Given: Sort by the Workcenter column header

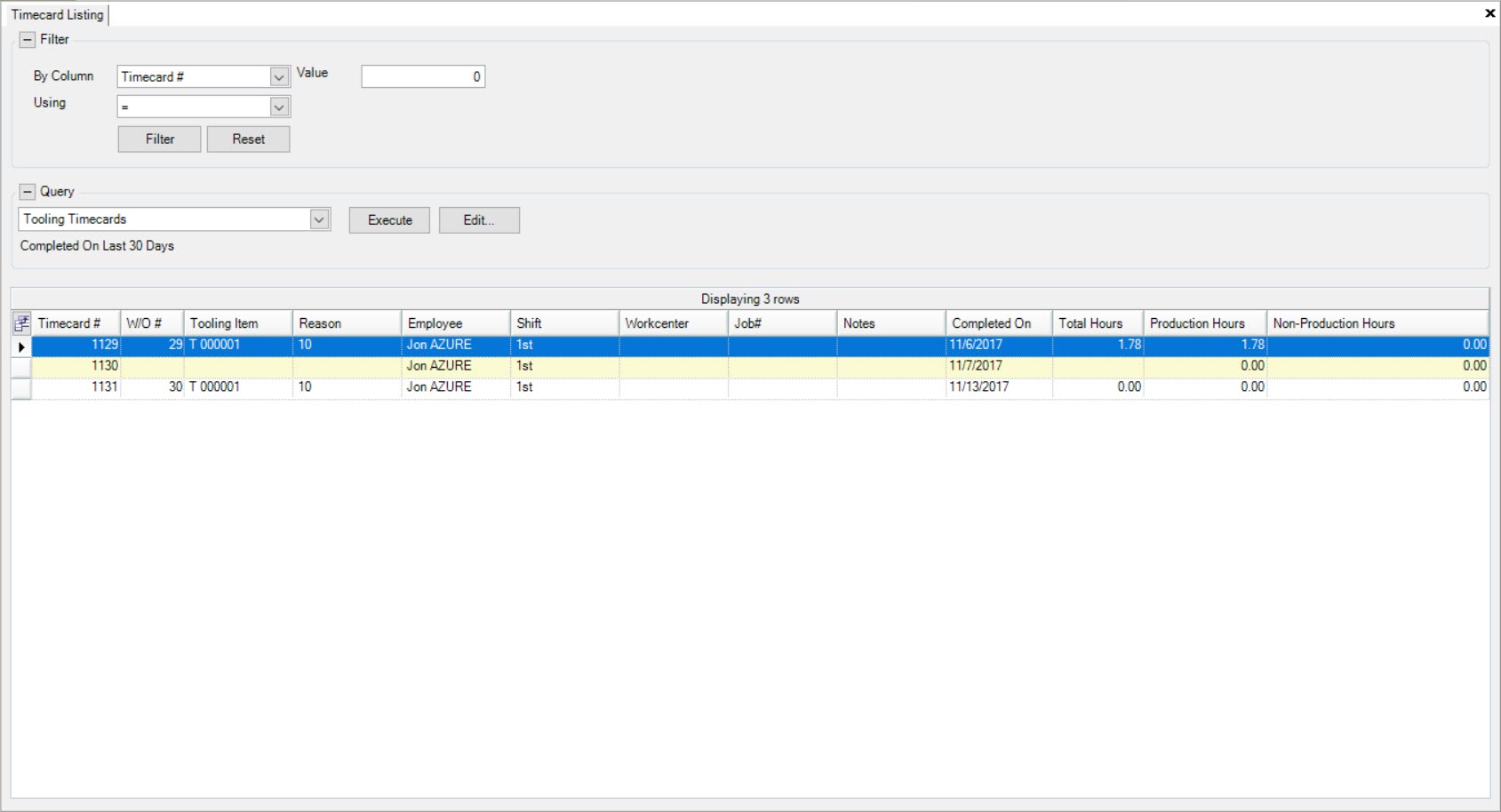Looking at the screenshot, I should (x=674, y=323).
